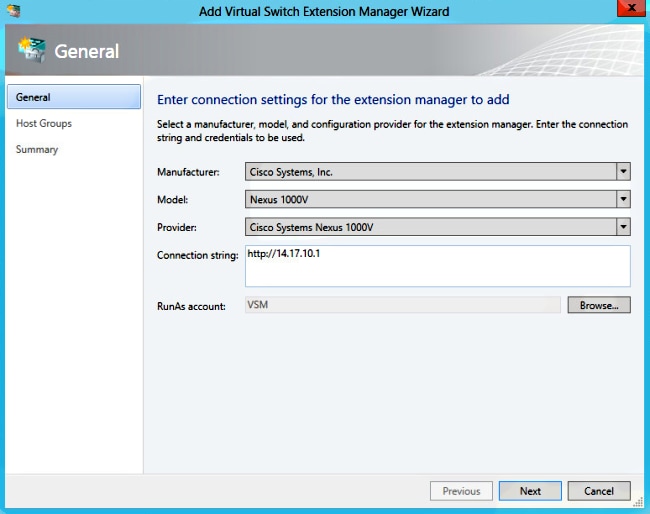Cancel the wizard
The image size is (650, 514).
pyautogui.click(x=599, y=491)
